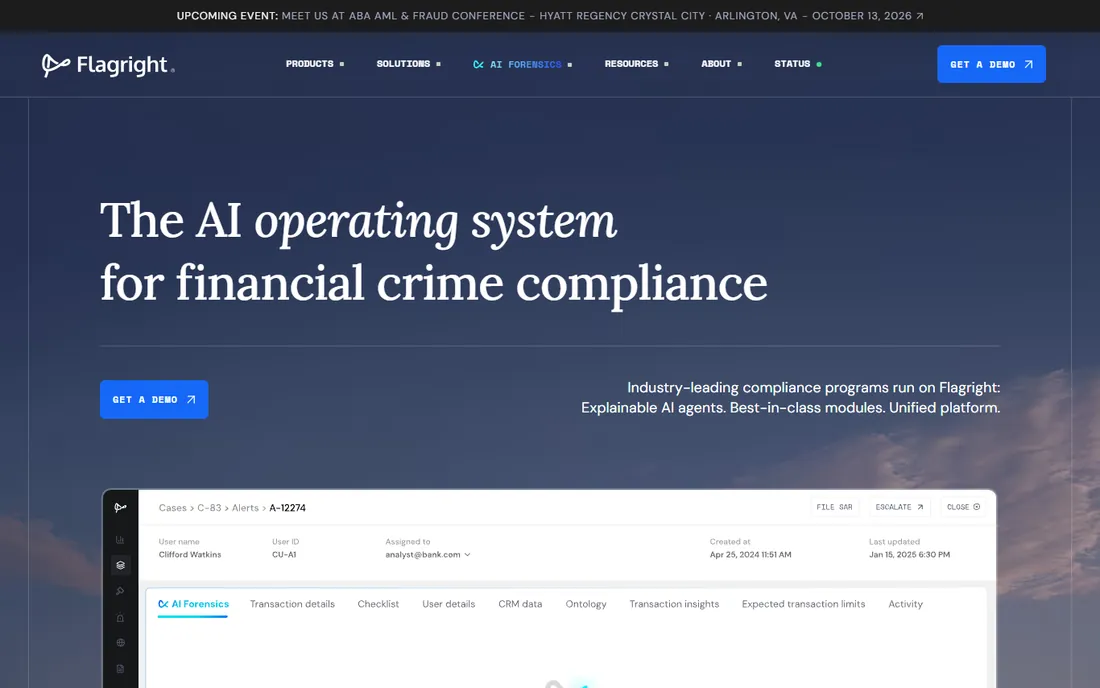The height and width of the screenshot is (688, 1100).
Task: Click the Escalate button
Action: coord(899,507)
